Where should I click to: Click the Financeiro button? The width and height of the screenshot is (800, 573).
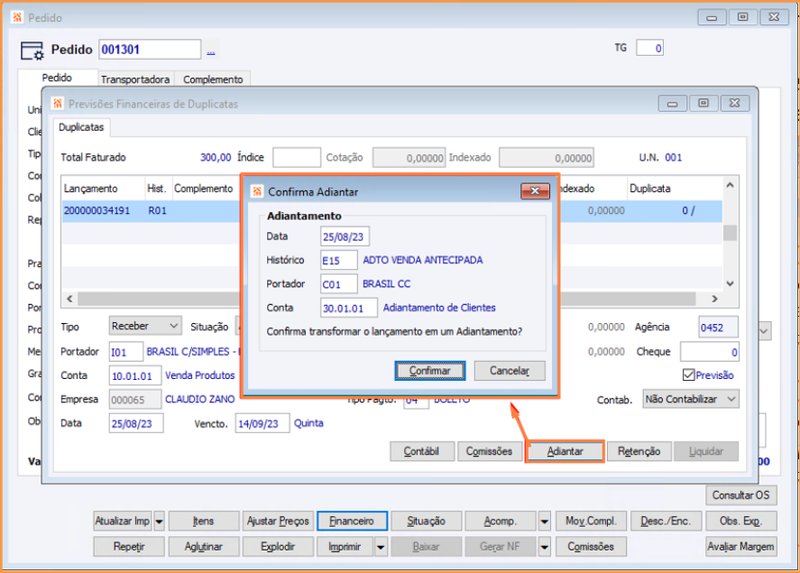[x=352, y=521]
